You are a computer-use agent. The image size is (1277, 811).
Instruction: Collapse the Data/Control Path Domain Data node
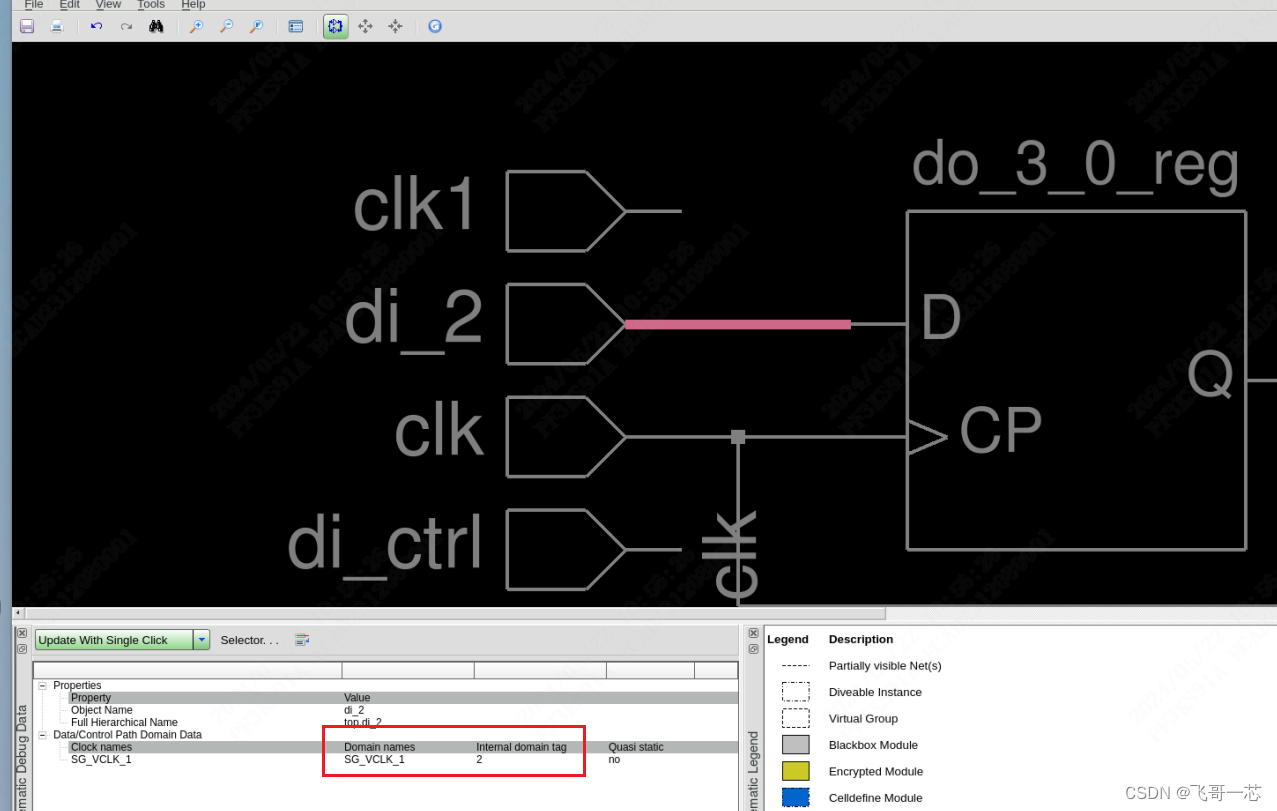(41, 734)
